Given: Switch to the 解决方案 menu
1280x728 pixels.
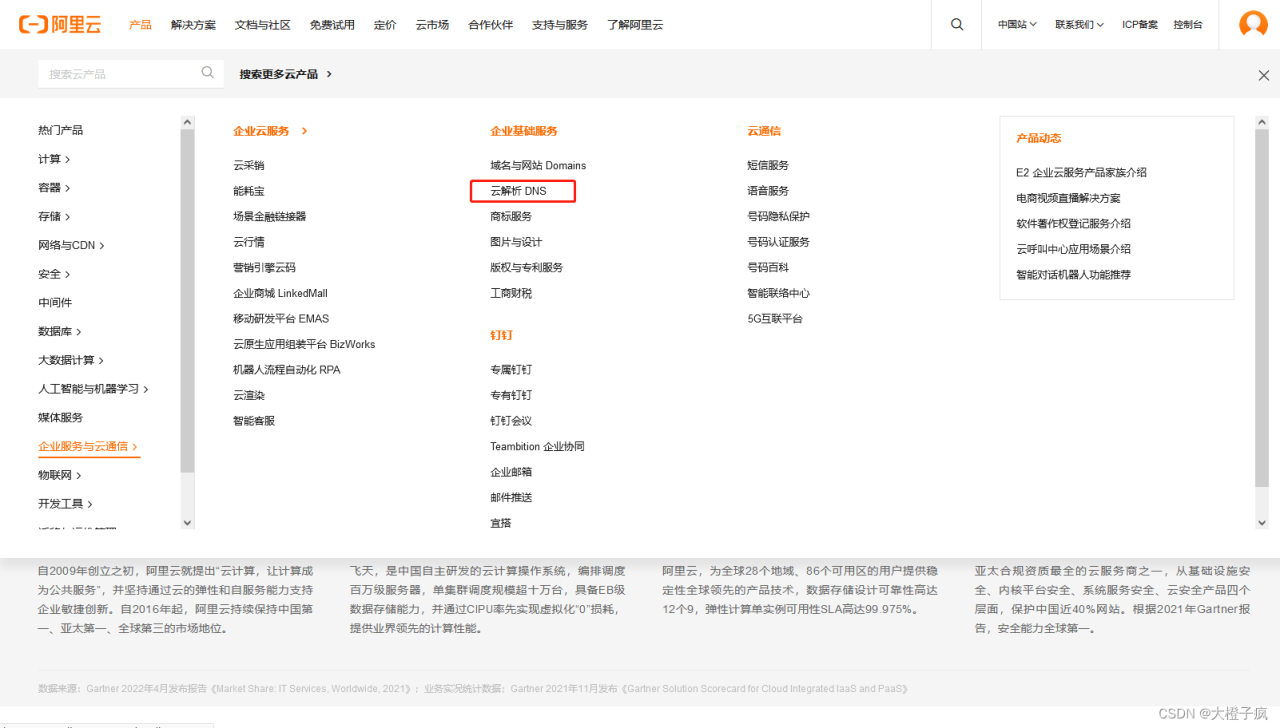Looking at the screenshot, I should (x=194, y=24).
